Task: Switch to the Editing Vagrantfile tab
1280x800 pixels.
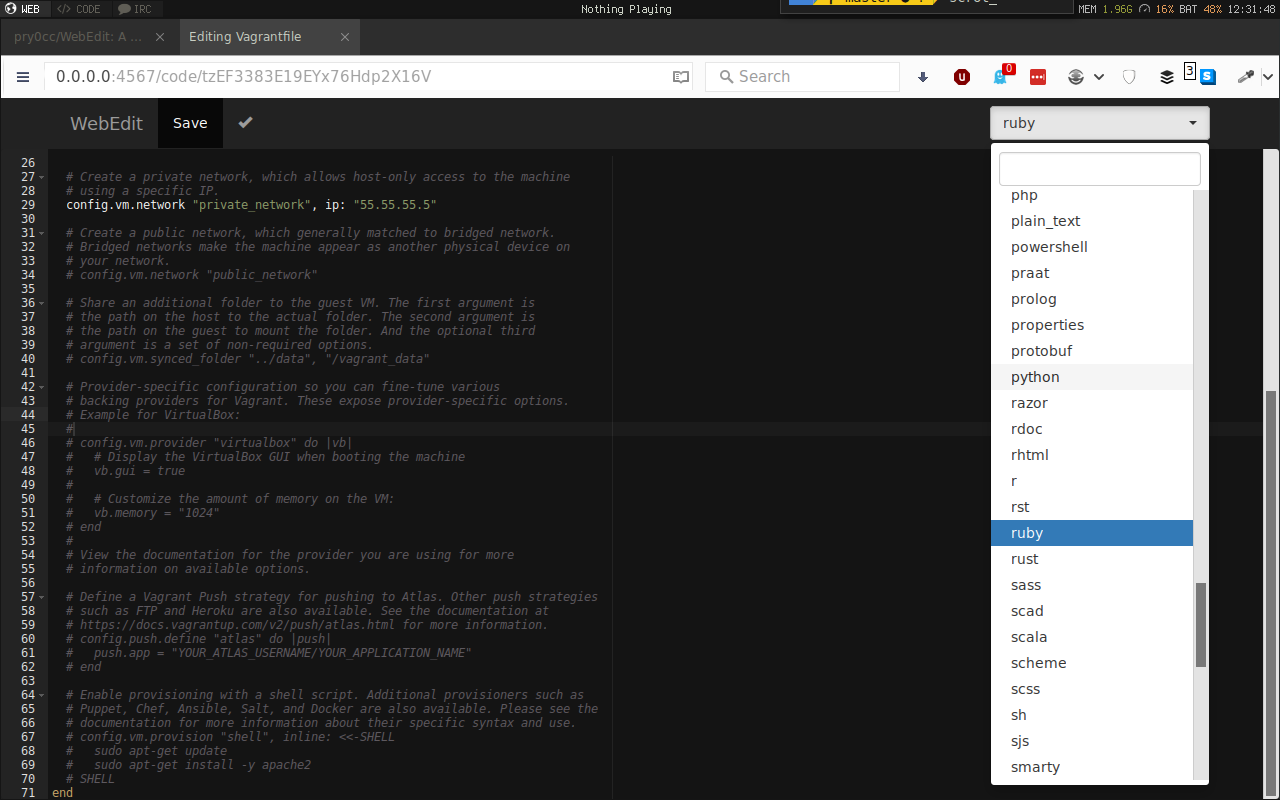Action: coord(270,37)
